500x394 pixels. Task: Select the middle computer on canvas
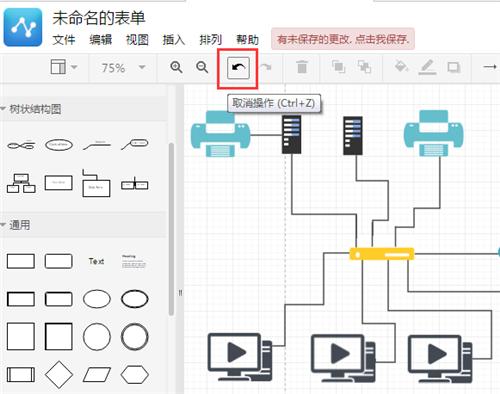click(343, 358)
